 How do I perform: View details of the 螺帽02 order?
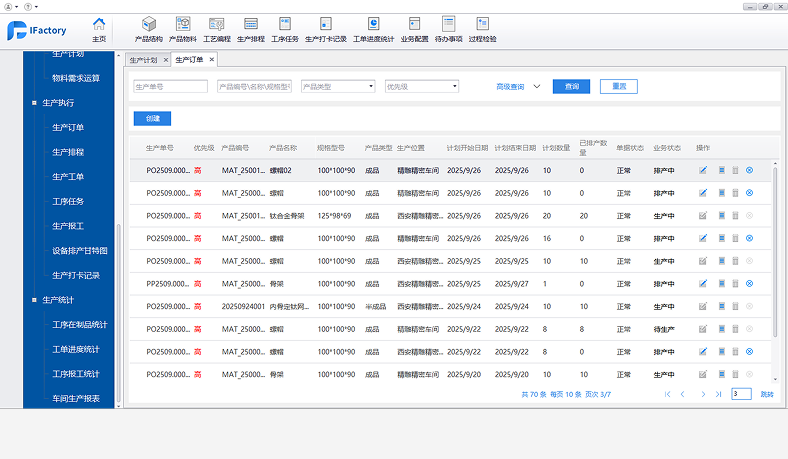point(722,170)
